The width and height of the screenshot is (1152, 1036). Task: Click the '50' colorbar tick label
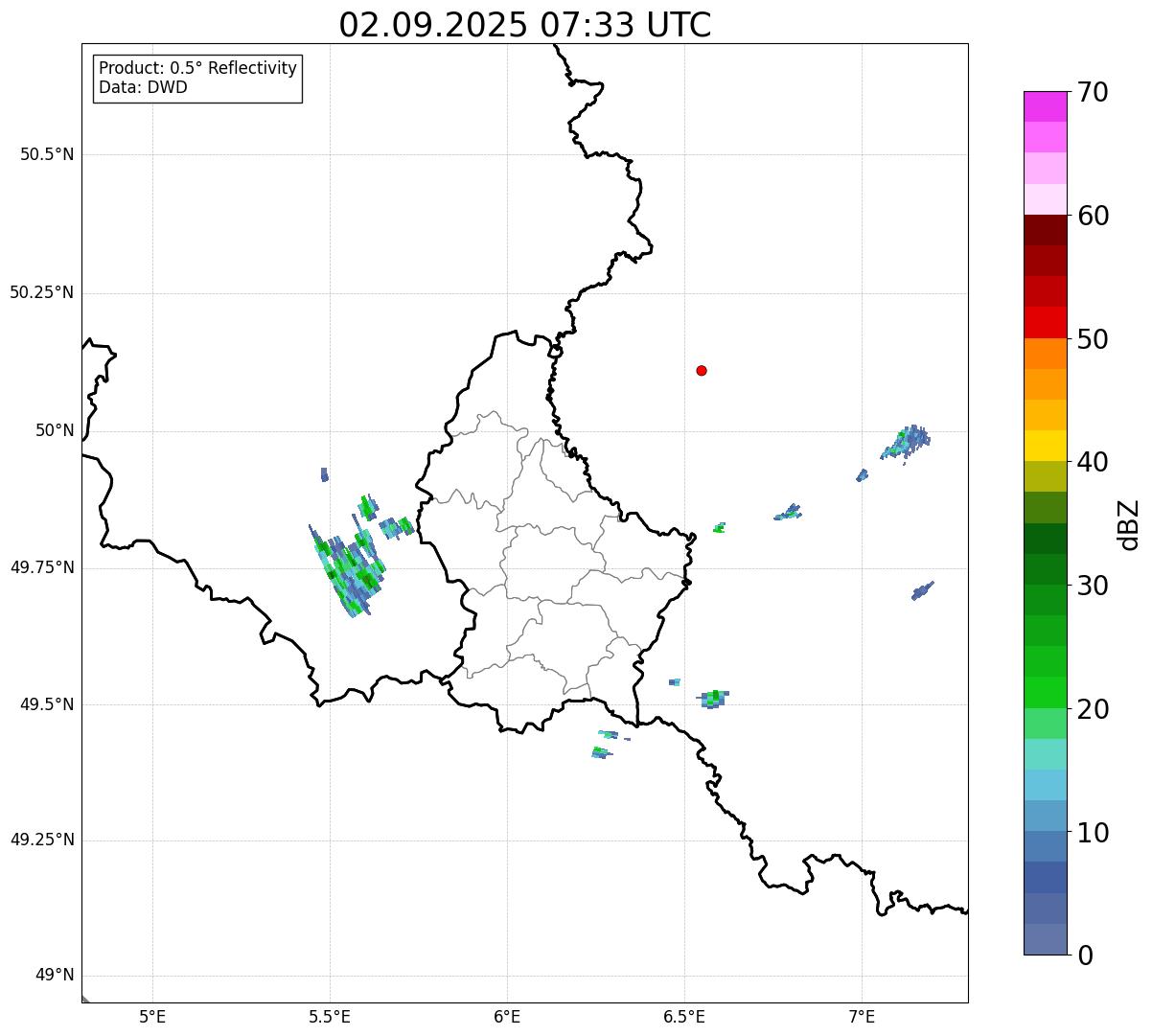pos(1093,339)
